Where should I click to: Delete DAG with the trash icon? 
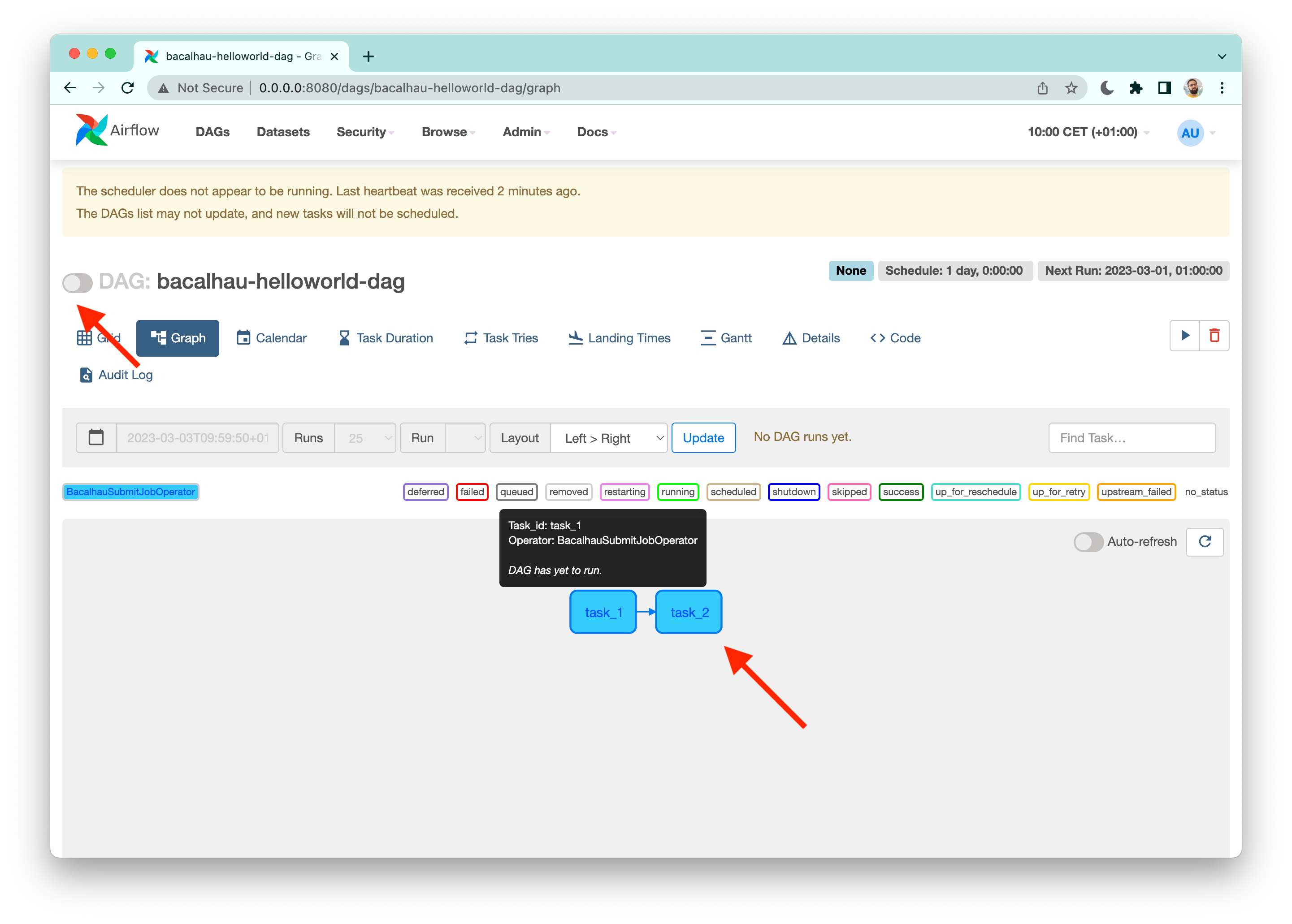point(1214,336)
